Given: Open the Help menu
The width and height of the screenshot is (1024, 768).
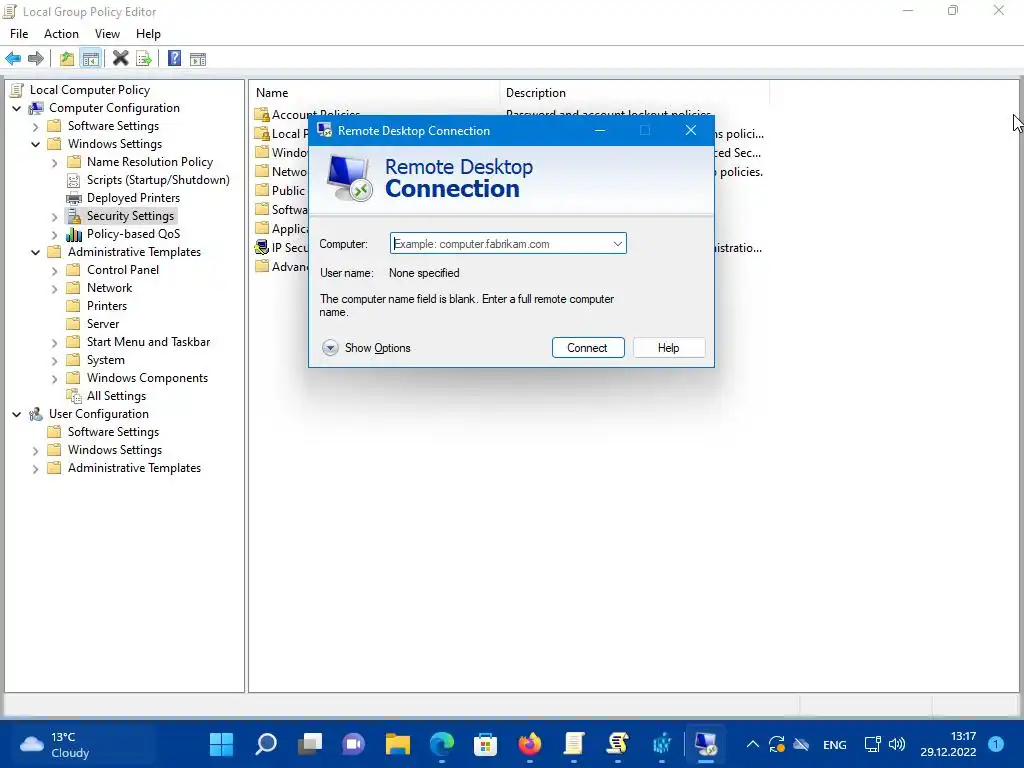Looking at the screenshot, I should [148, 34].
